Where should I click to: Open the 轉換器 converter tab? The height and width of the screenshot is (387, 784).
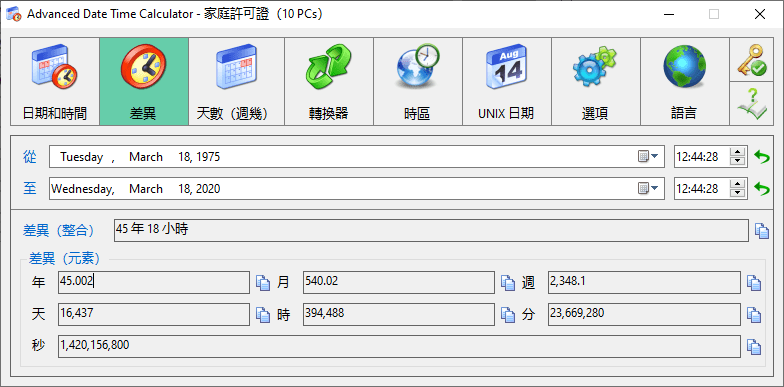pyautogui.click(x=329, y=82)
